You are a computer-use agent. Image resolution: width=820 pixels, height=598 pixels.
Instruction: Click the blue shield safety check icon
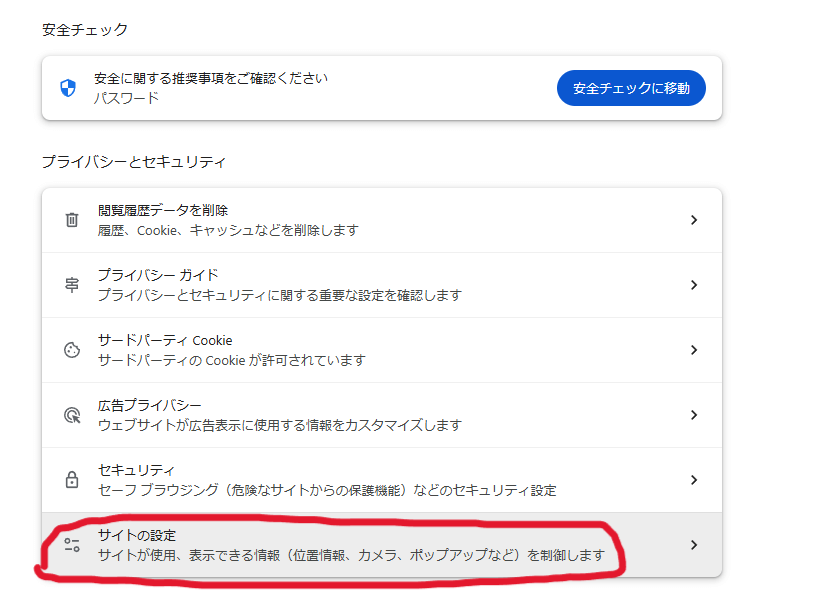[68, 88]
